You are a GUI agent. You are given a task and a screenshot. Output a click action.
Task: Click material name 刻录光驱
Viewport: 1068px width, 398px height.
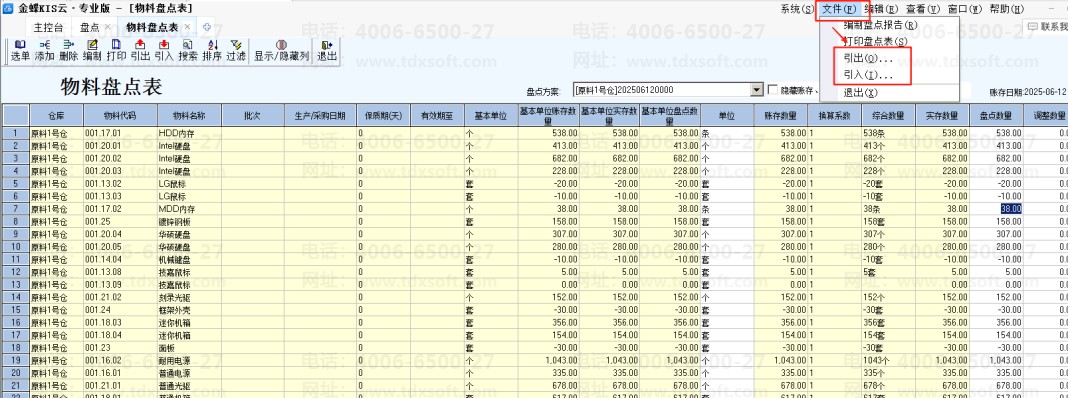189,296
